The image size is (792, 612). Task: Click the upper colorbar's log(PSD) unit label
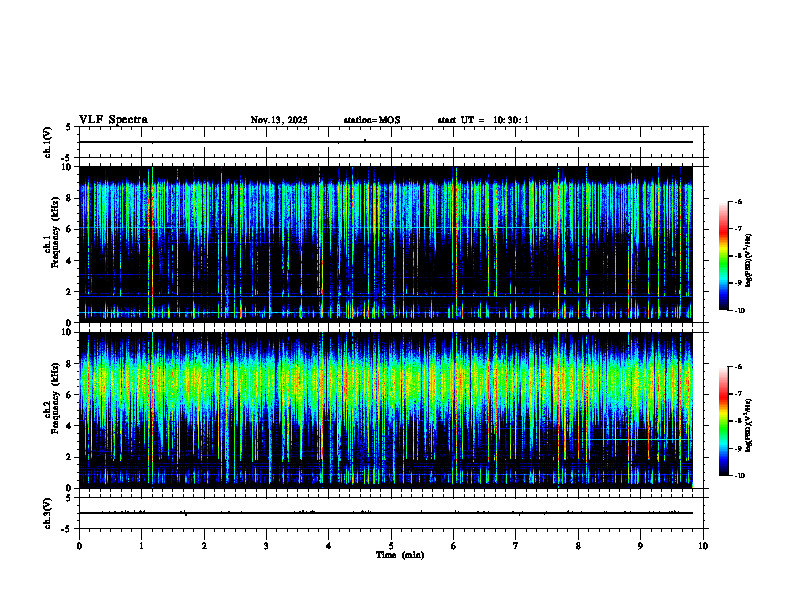[748, 260]
